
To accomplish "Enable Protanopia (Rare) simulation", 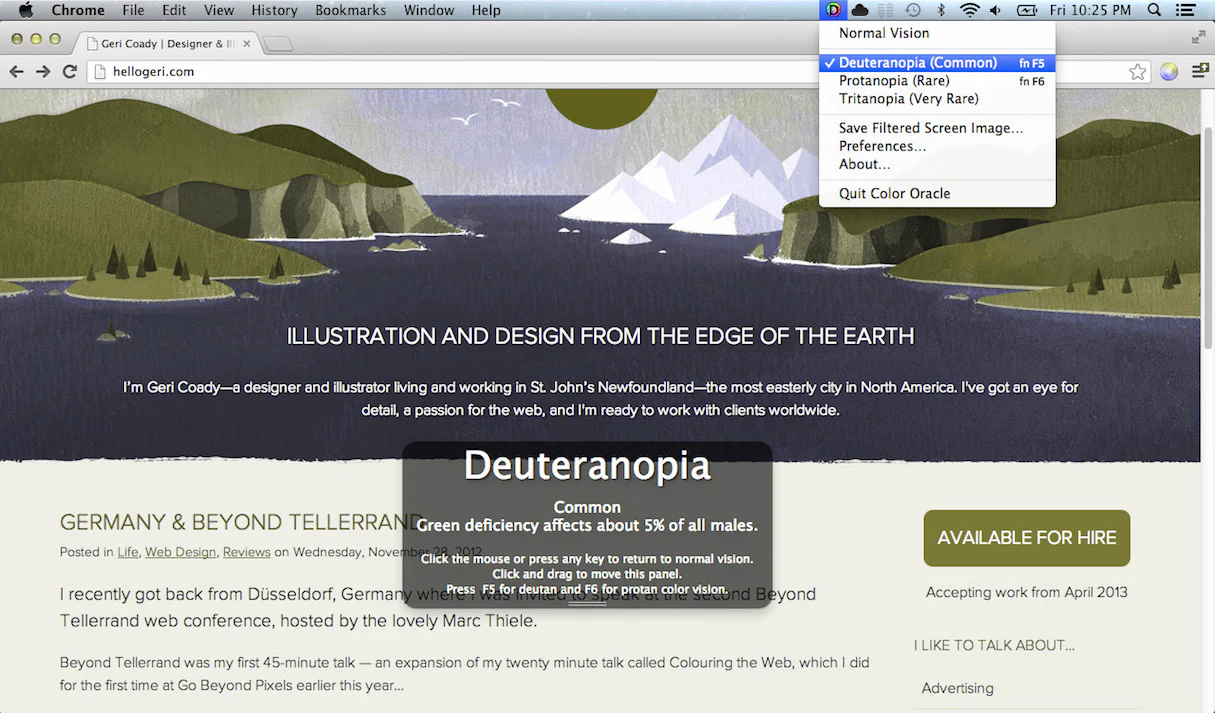I will pos(893,80).
